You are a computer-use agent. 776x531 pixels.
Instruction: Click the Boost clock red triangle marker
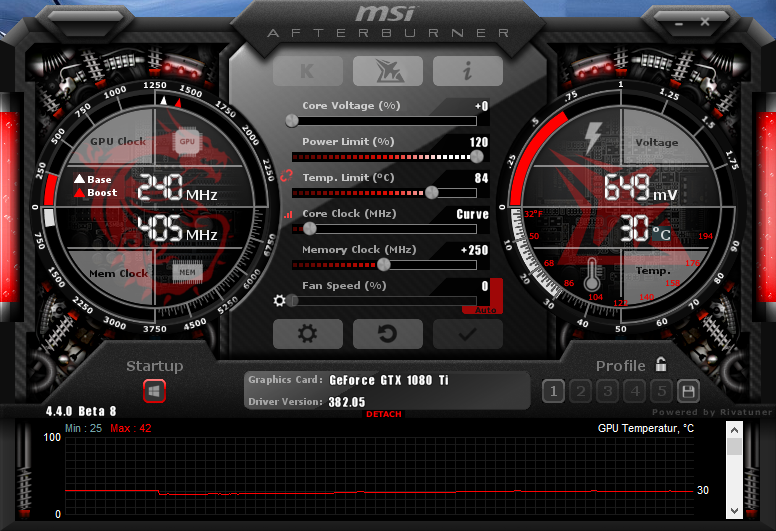tap(178, 102)
